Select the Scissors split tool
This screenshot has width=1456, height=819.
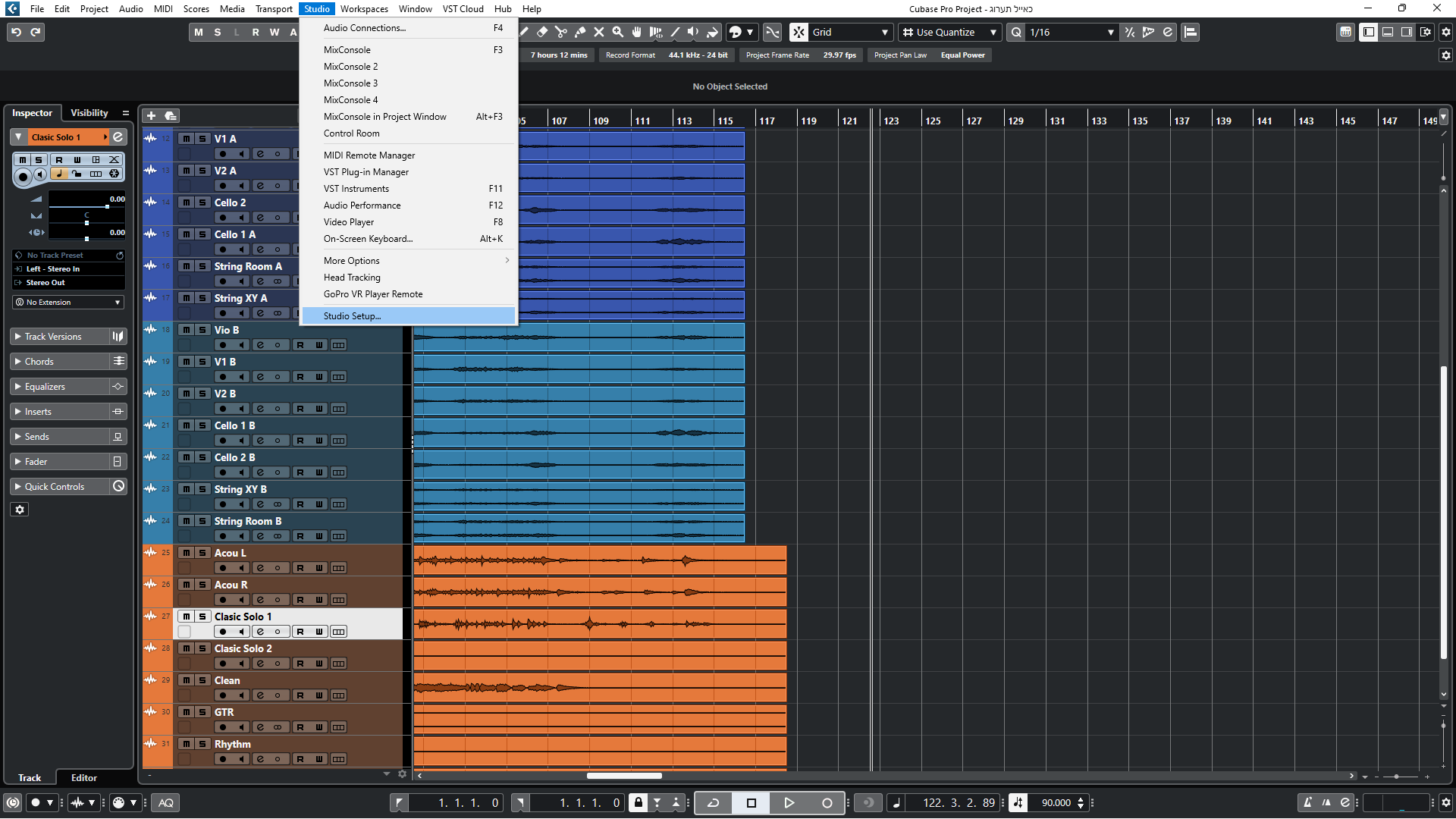coord(561,32)
